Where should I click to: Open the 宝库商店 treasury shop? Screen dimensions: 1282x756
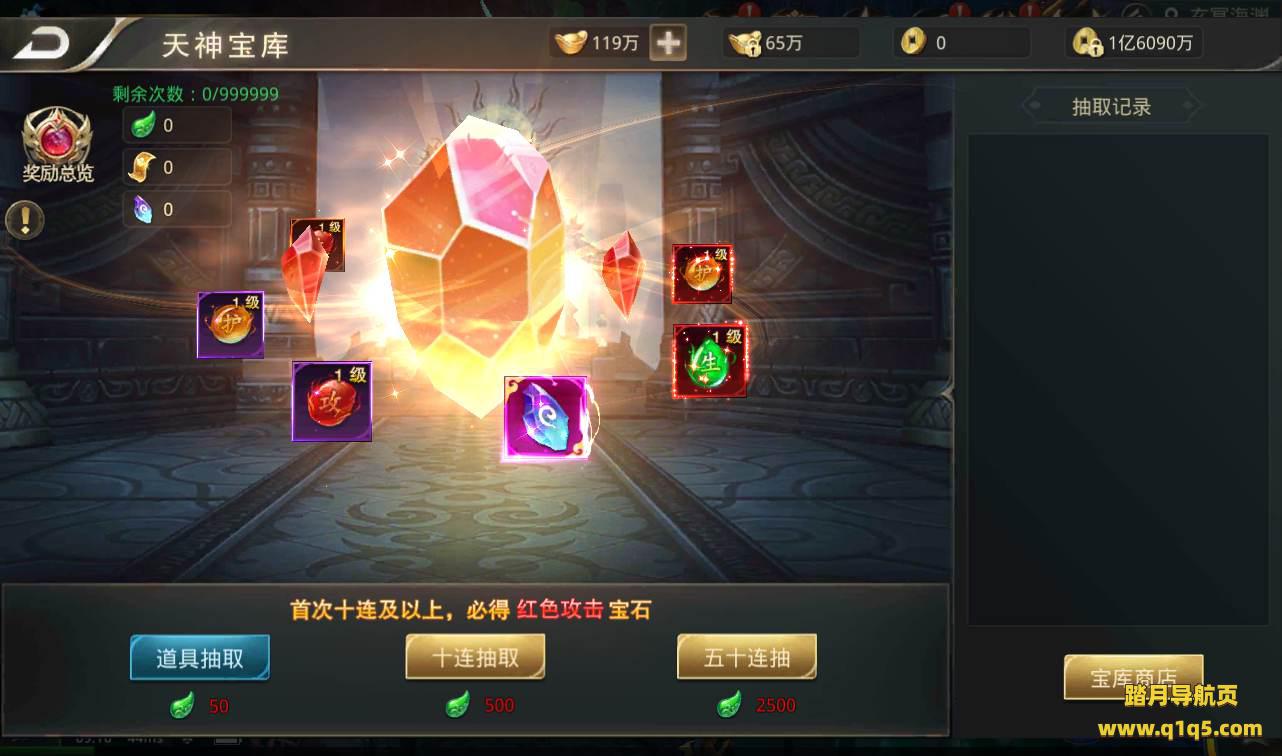(x=1133, y=679)
